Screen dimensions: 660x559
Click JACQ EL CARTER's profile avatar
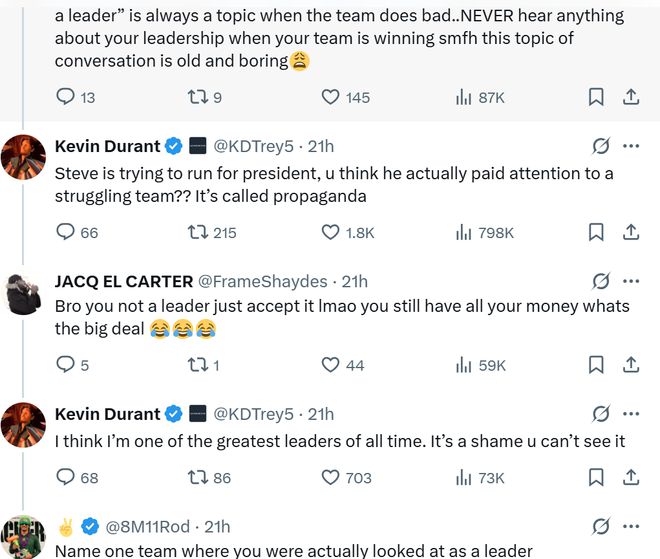(23, 293)
